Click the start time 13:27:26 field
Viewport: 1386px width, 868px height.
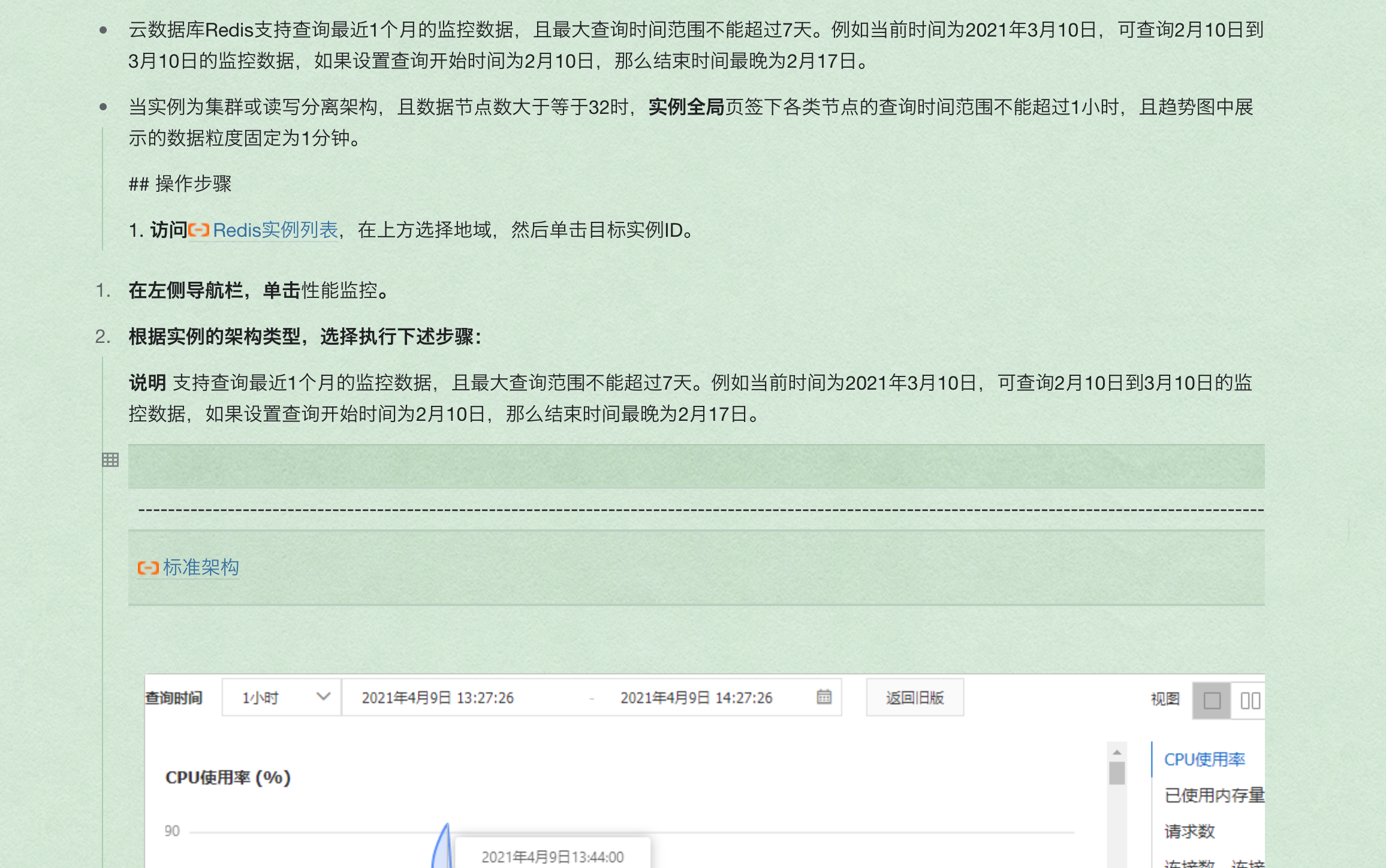438,698
